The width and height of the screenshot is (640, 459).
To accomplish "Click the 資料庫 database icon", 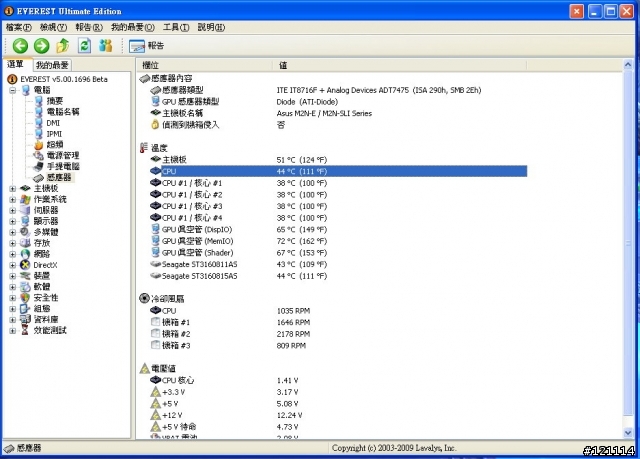I will tap(25, 319).
